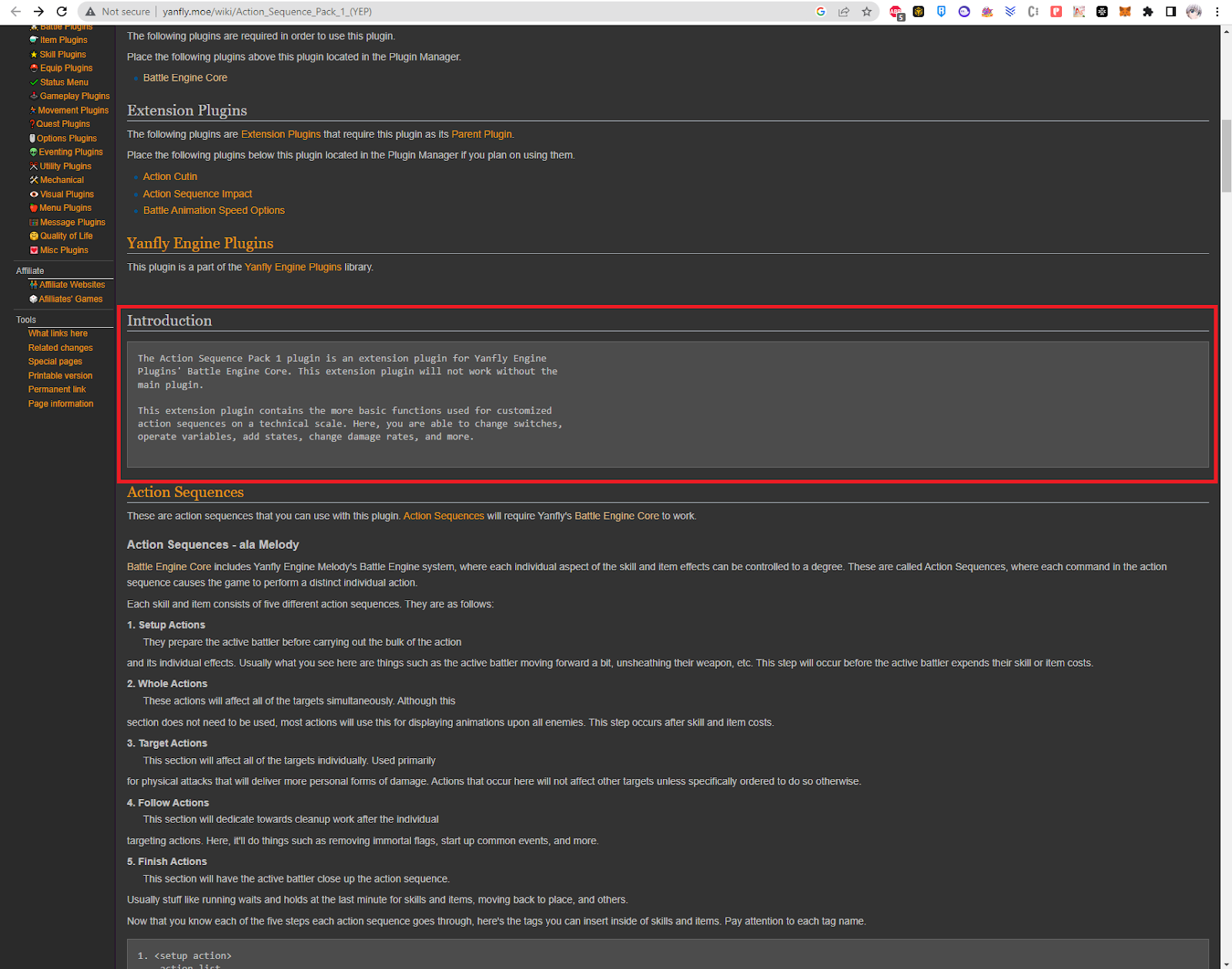This screenshot has height=969, width=1232.
Task: Click the scrollbar down arrow
Action: coord(1226,963)
